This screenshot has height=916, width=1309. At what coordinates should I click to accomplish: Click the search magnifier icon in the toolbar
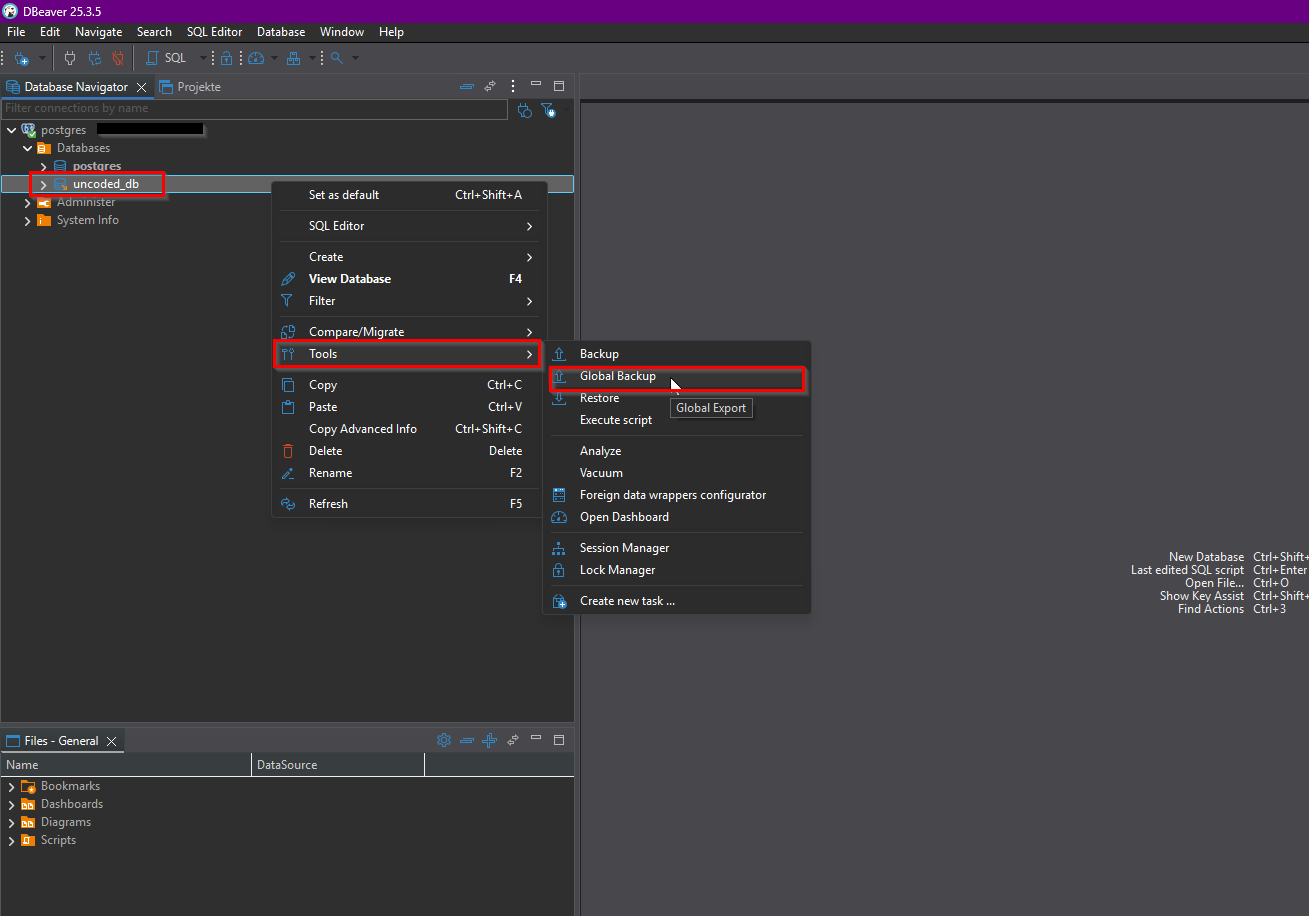337,59
